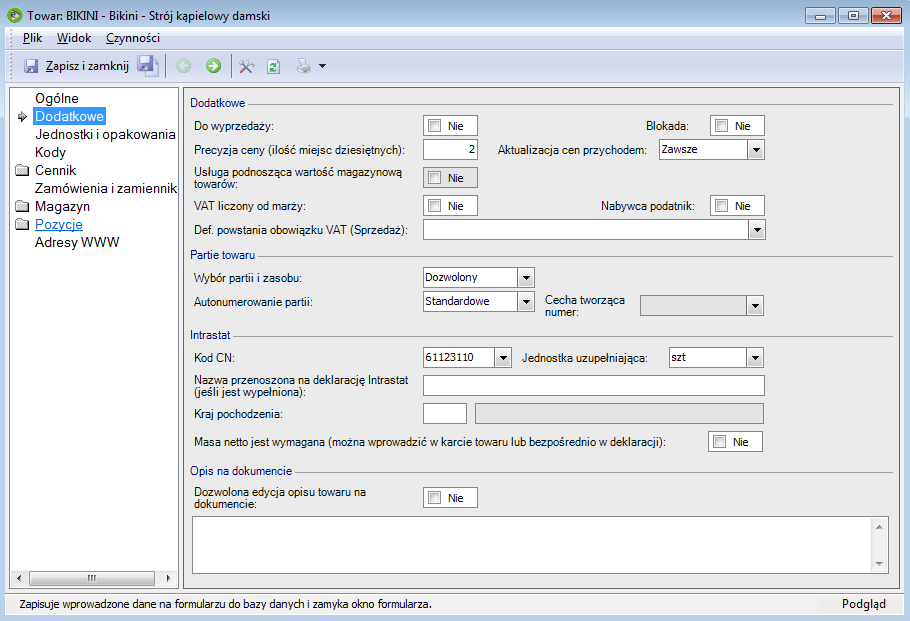Screen dimensions: 910x621
Task: Click the Magazyn folder icon
Action: pos(22,206)
